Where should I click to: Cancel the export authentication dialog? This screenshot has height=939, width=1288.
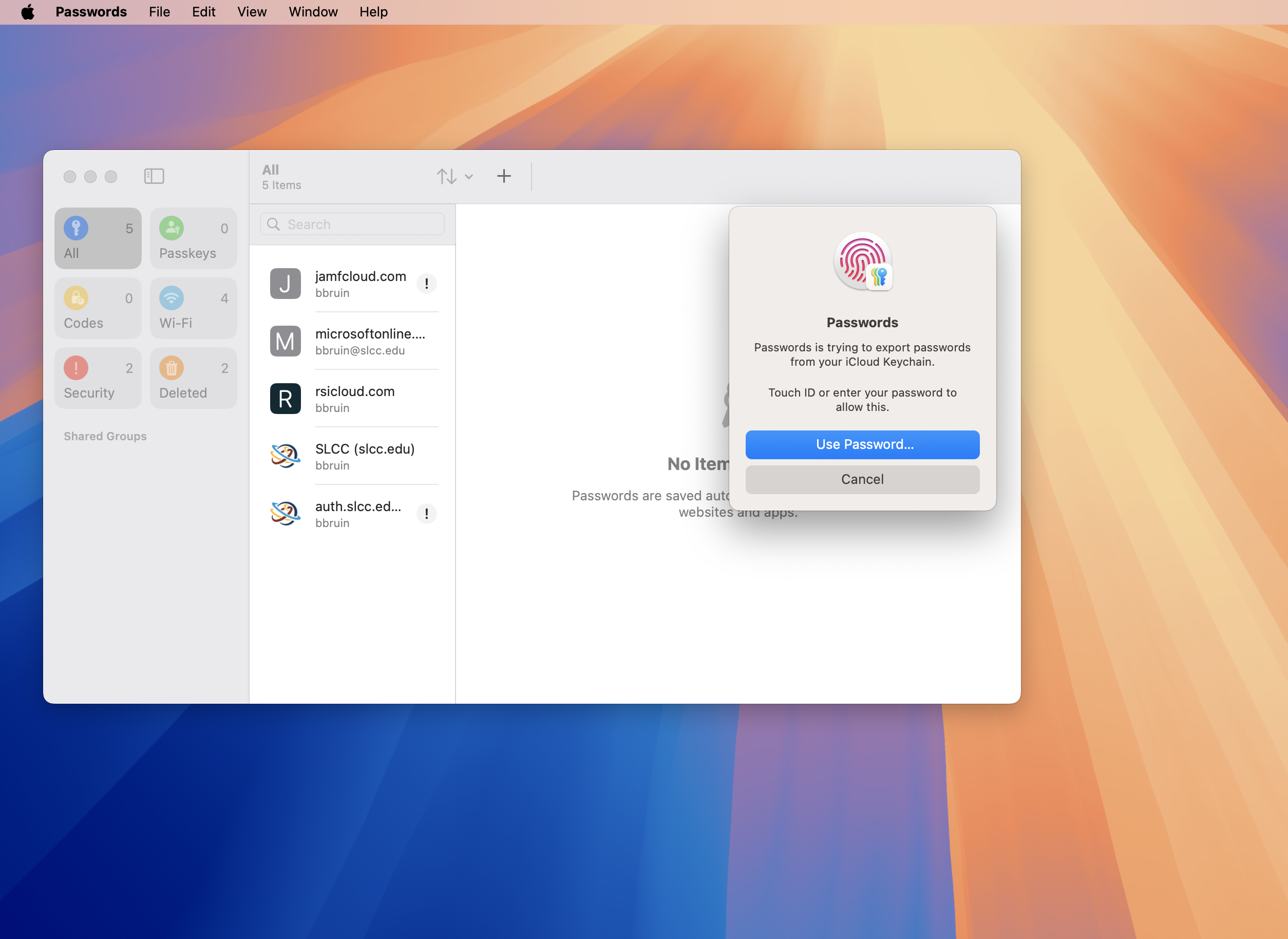pos(862,480)
